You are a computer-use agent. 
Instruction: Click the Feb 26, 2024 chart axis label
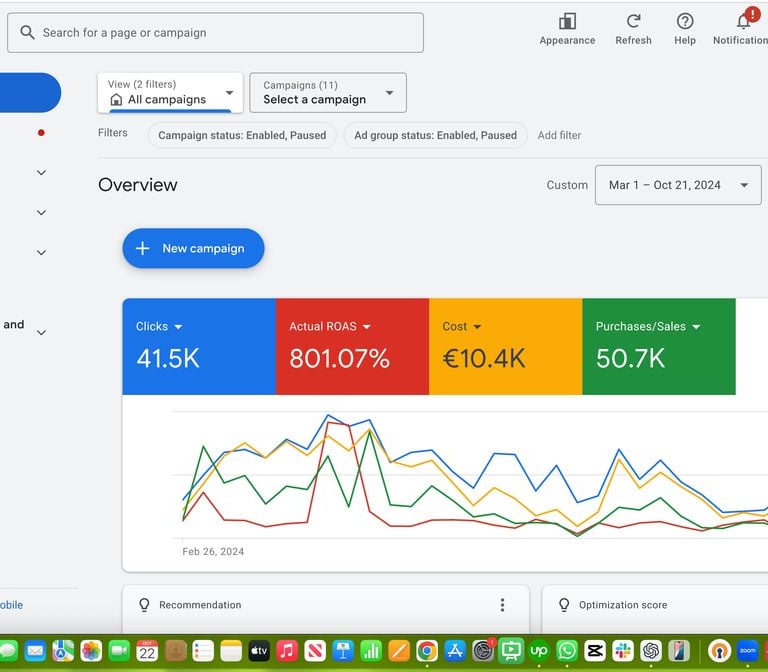coord(213,552)
